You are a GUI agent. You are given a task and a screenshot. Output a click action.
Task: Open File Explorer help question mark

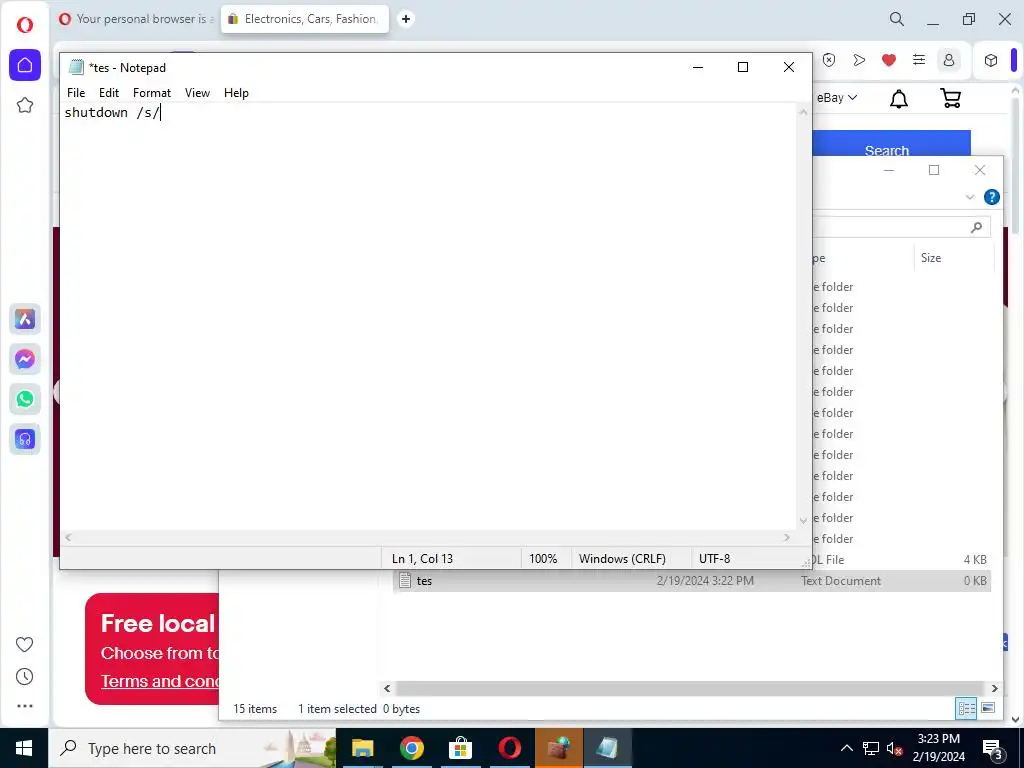tap(991, 197)
